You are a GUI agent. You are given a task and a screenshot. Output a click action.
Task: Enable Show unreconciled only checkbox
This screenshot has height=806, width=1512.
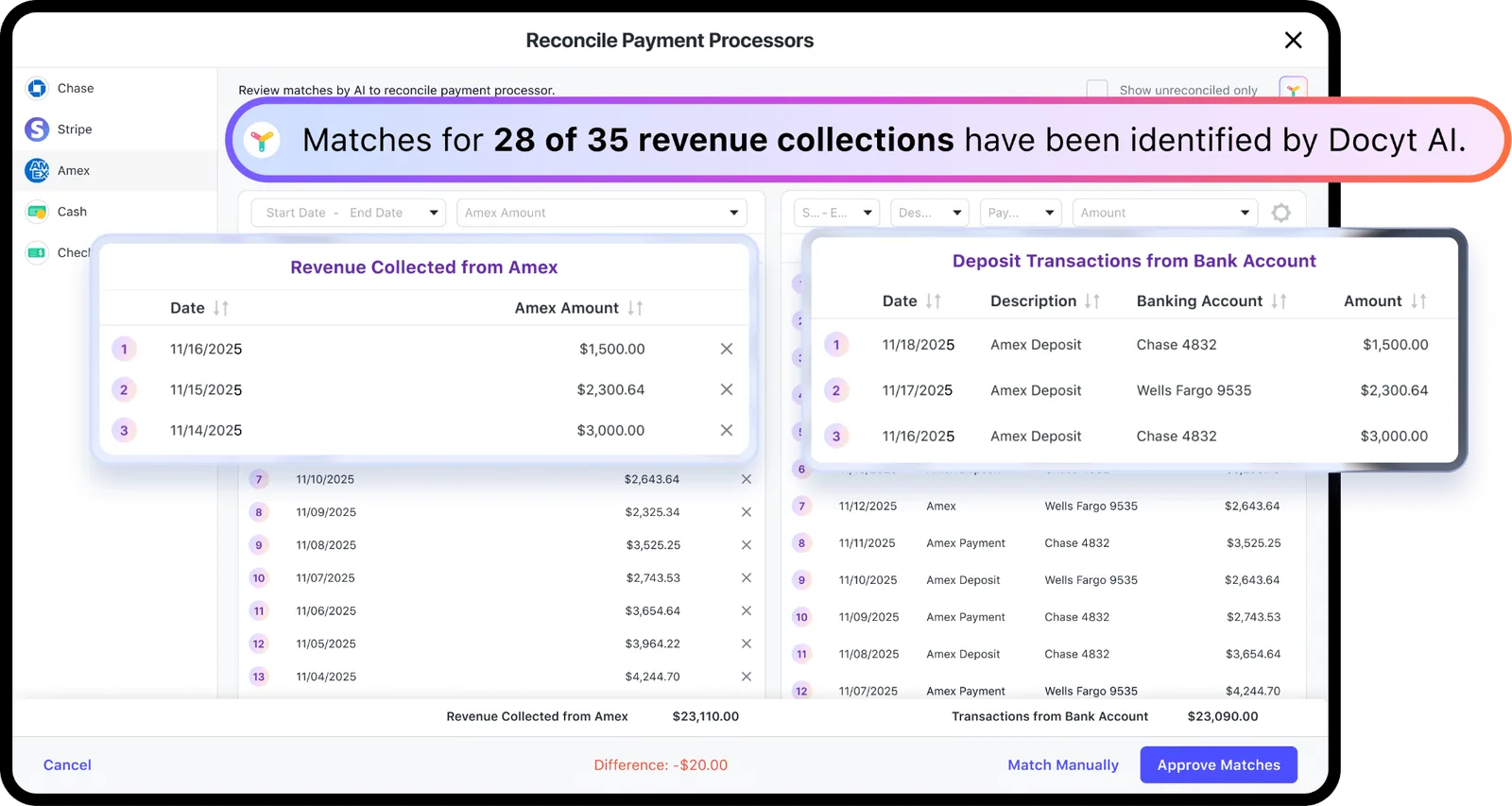[1097, 90]
